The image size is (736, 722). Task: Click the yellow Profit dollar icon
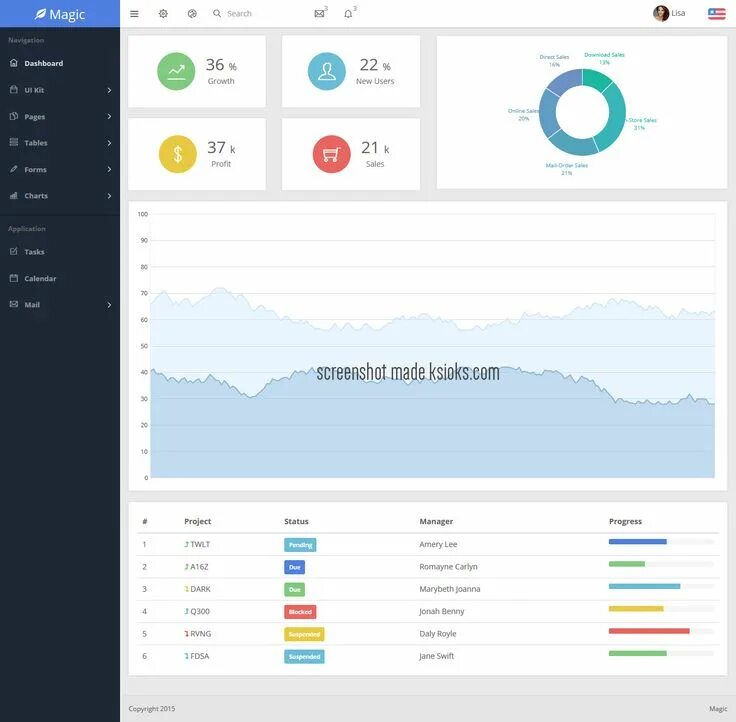click(178, 154)
